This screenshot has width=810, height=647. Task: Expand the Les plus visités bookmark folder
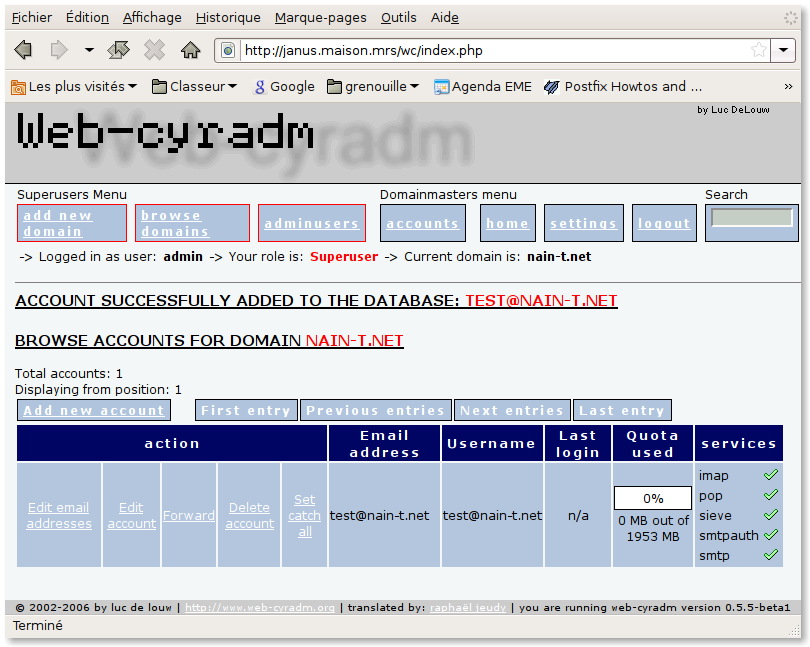point(74,87)
